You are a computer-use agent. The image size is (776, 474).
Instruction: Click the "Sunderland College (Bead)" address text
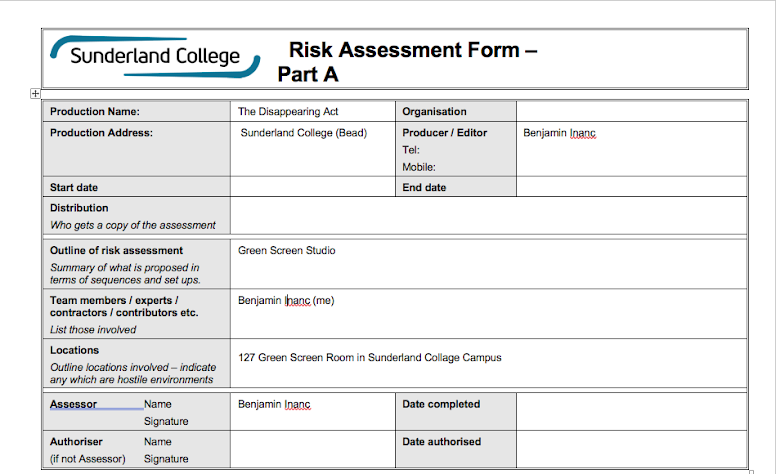tap(304, 133)
